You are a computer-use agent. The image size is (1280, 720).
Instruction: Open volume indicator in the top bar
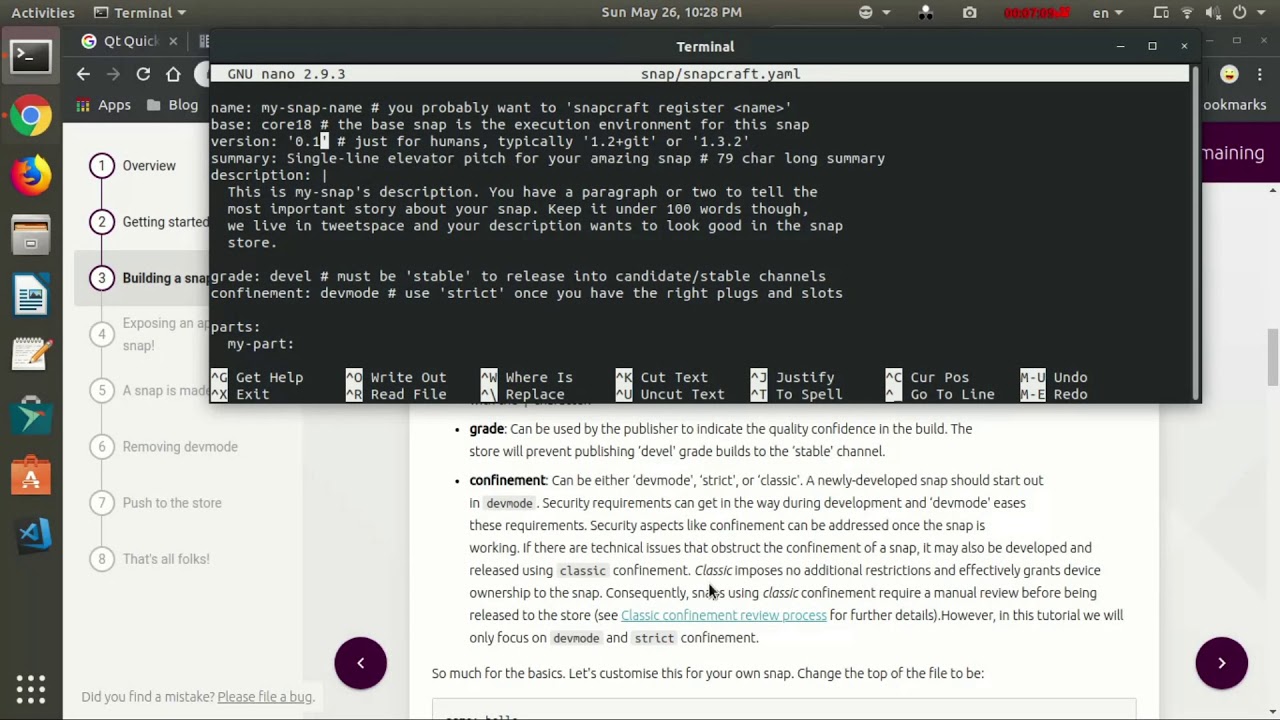click(x=1213, y=12)
